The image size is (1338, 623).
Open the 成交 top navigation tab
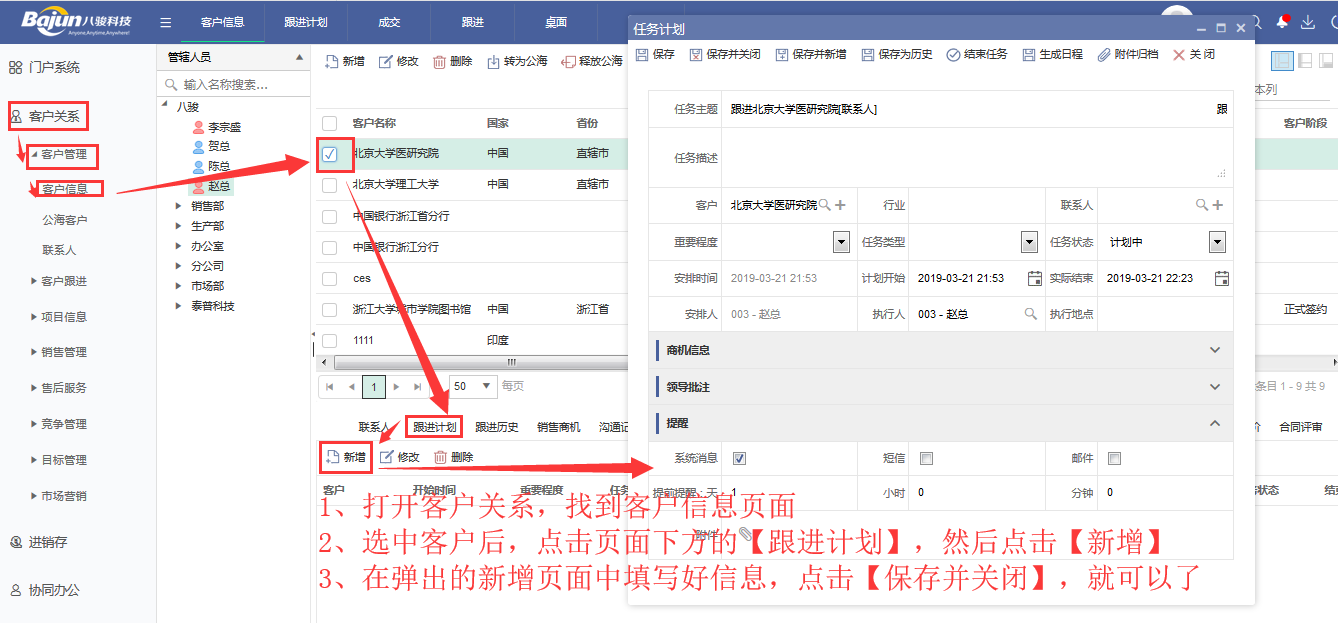388,22
